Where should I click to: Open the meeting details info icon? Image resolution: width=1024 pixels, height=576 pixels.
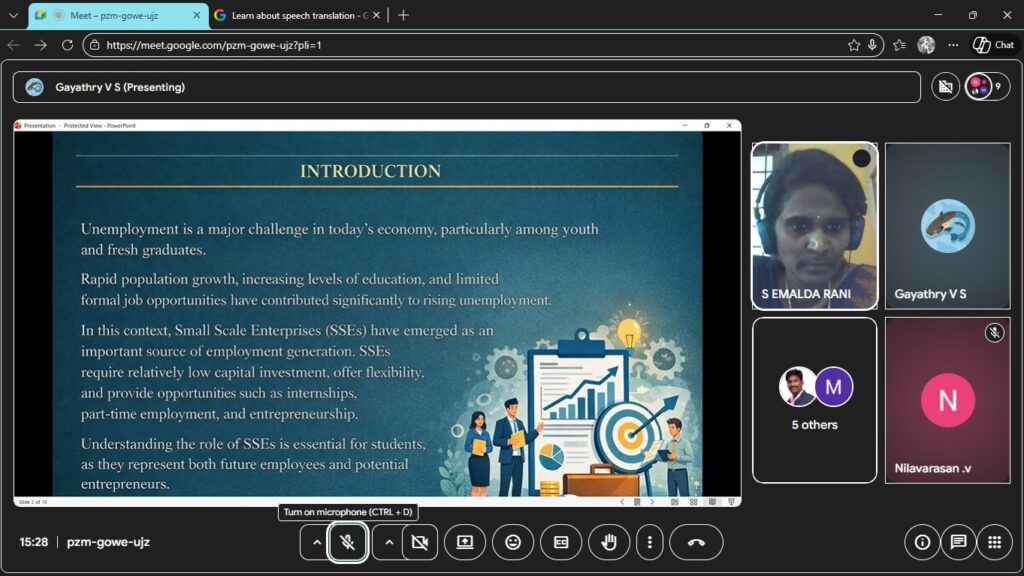[922, 542]
